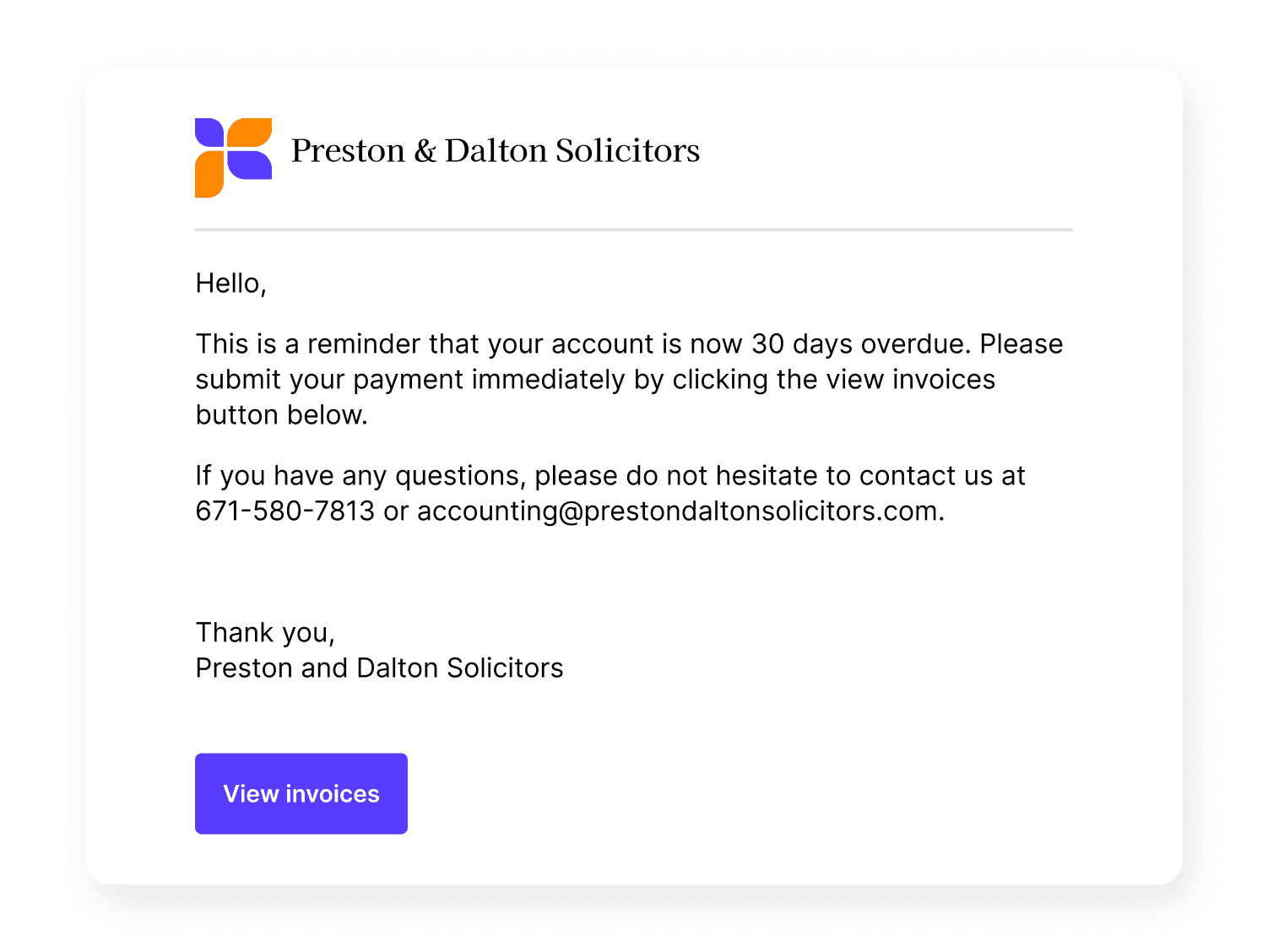The width and height of the screenshot is (1268, 952).
Task: Click the word "Preston" in the header title
Action: coord(348,151)
